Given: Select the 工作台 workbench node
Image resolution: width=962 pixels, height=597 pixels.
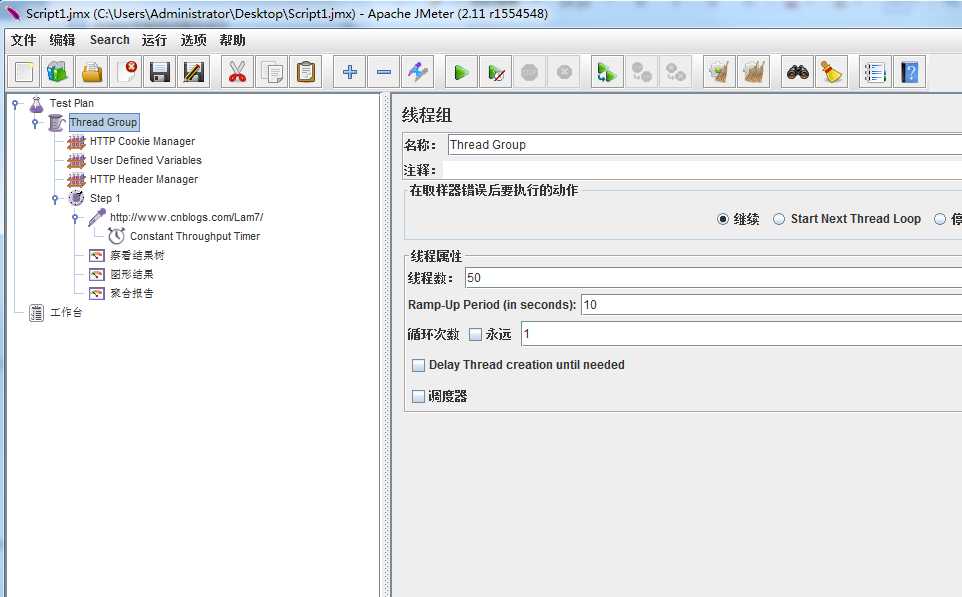Looking at the screenshot, I should click(x=66, y=312).
